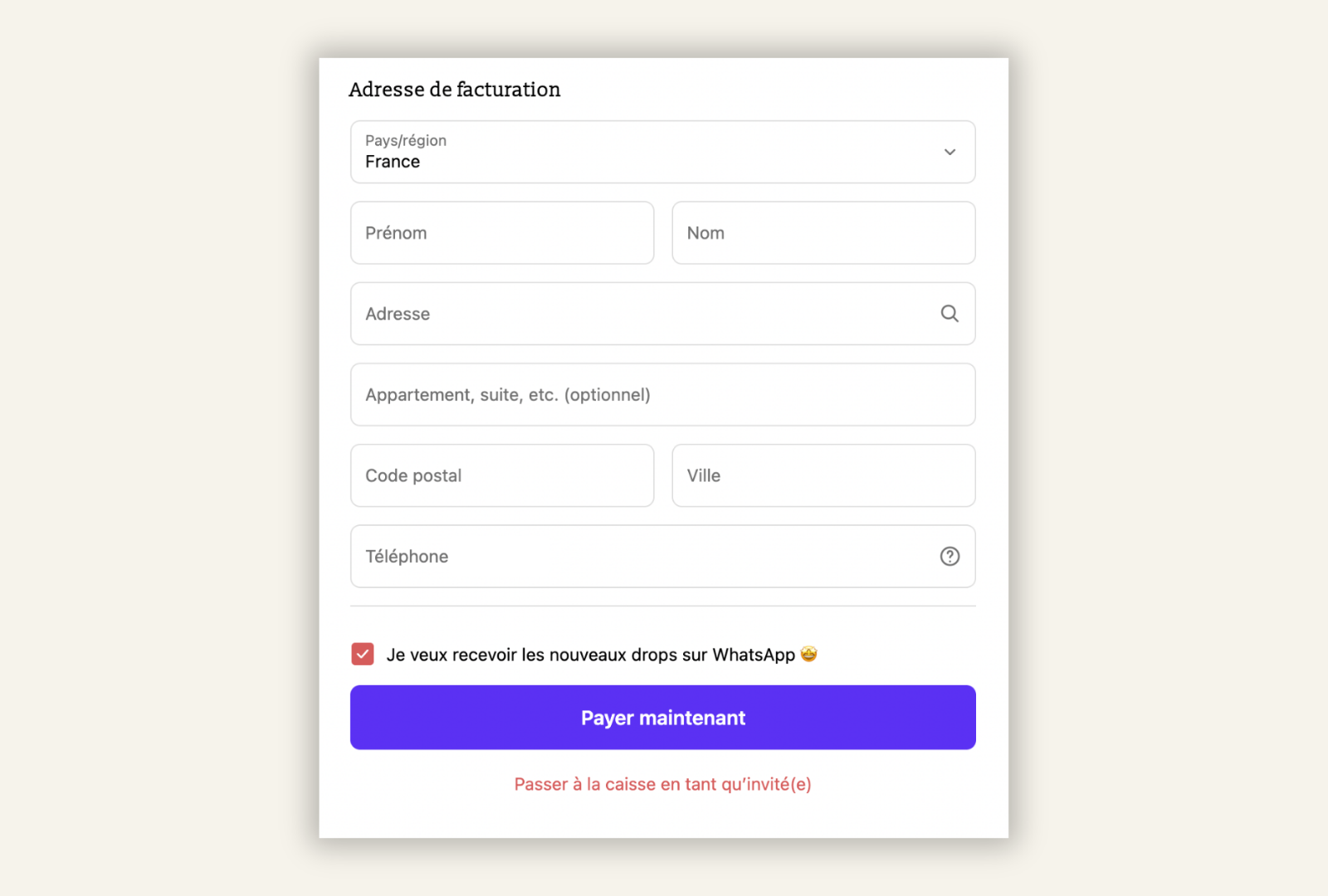Click guest checkout link Passer à la caisse
This screenshot has width=1328, height=896.
tap(662, 784)
